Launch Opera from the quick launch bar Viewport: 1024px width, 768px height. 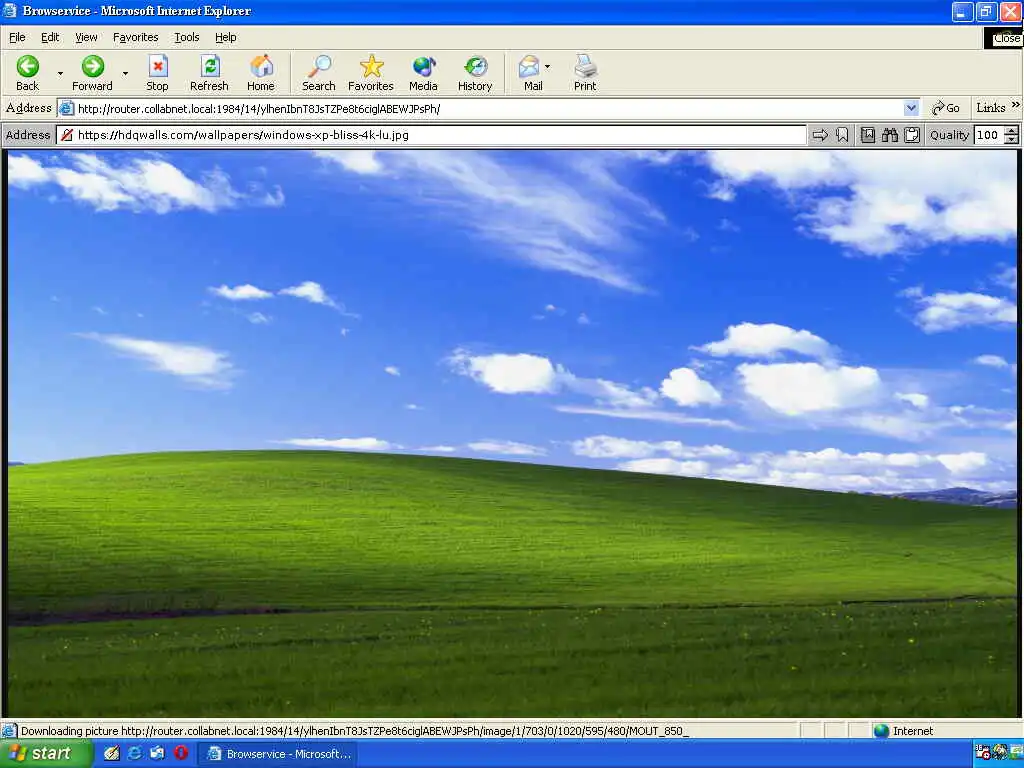point(181,754)
